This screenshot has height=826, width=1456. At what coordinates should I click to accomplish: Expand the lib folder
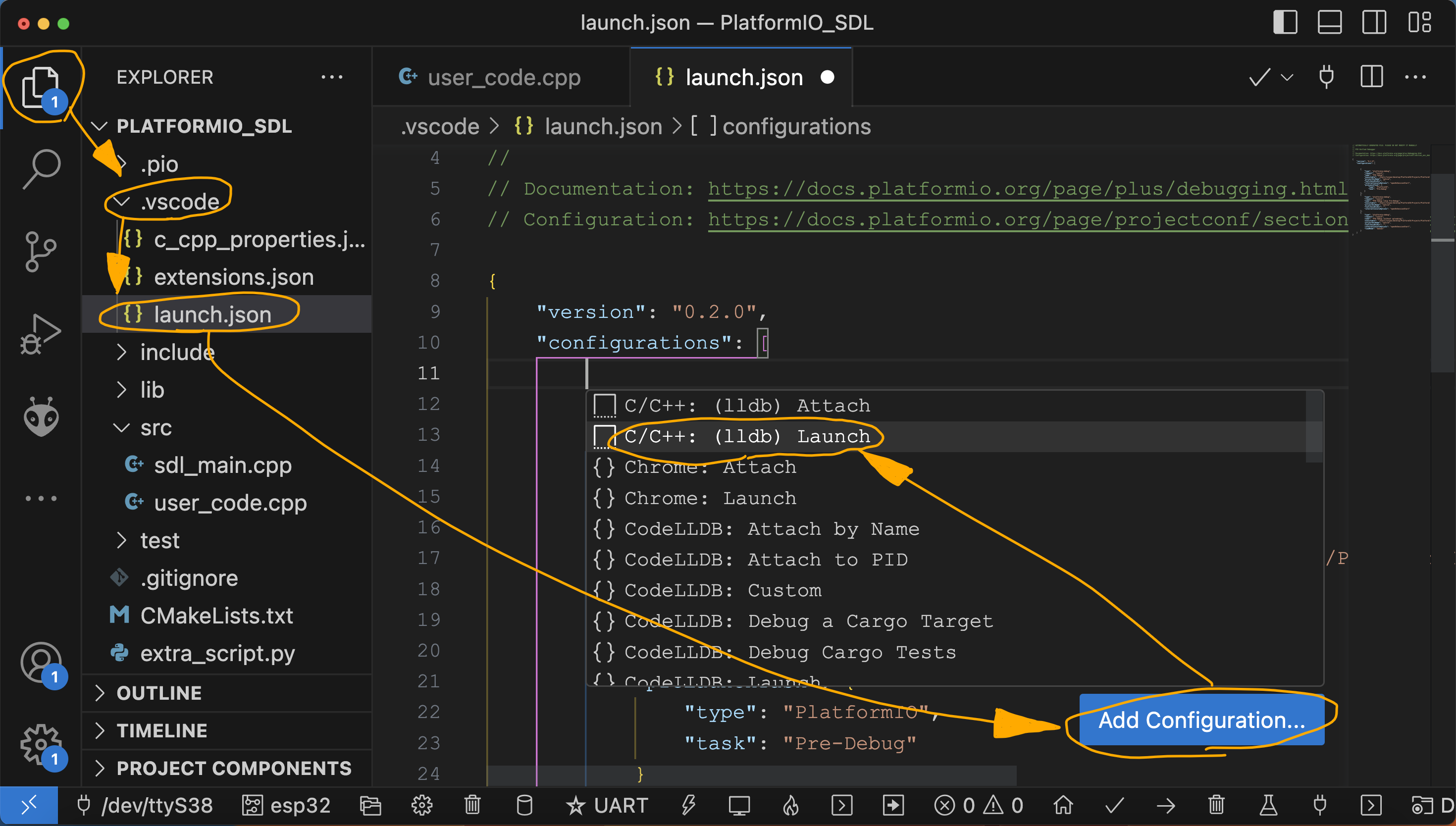(152, 390)
